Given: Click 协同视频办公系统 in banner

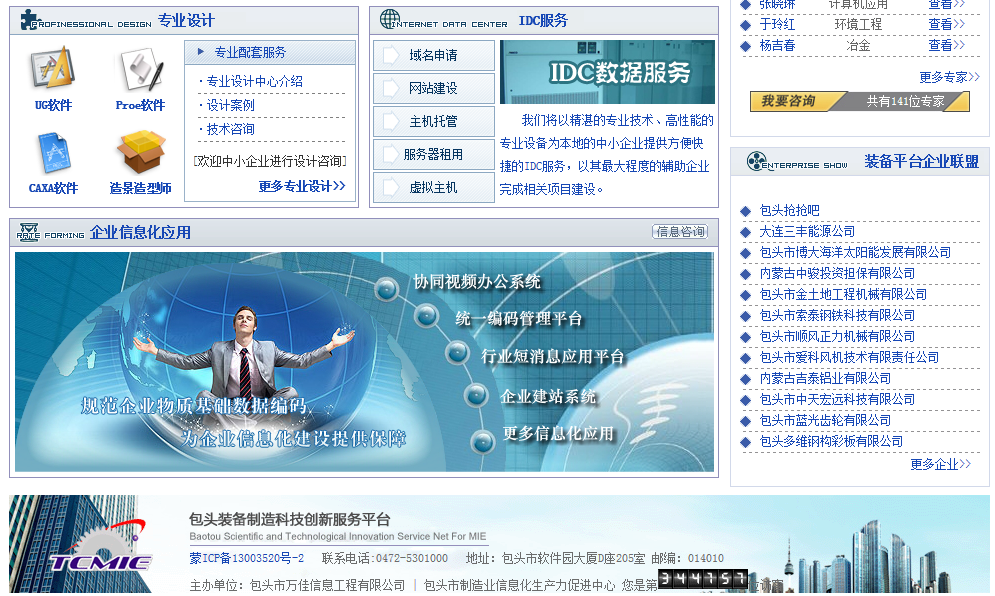Looking at the screenshot, I should pos(476,283).
